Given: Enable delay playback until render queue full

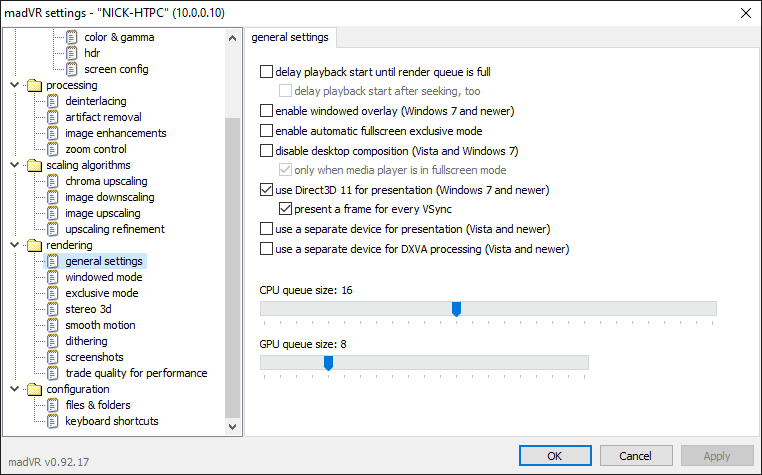Looking at the screenshot, I should (x=266, y=72).
